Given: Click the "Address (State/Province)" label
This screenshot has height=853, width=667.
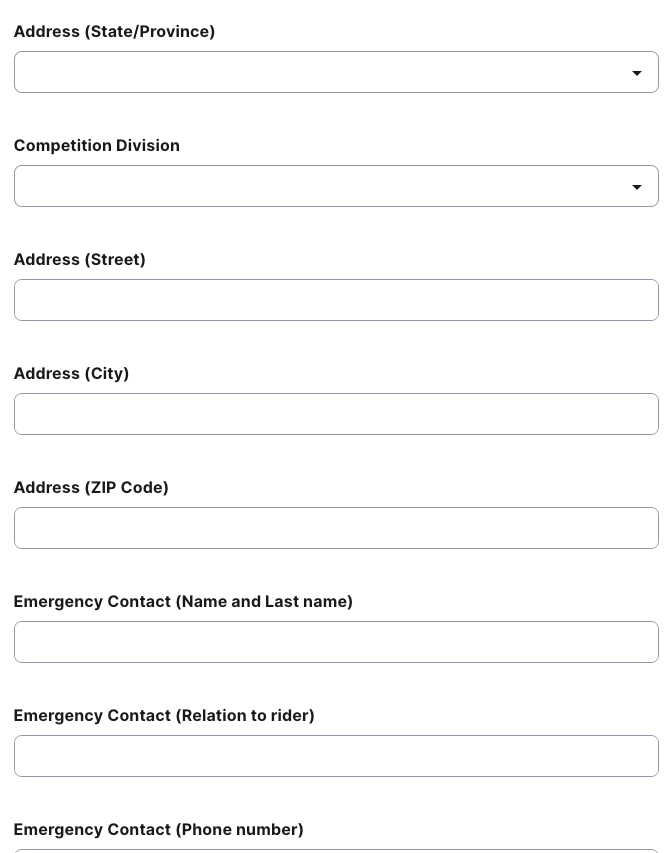Looking at the screenshot, I should [x=114, y=31].
